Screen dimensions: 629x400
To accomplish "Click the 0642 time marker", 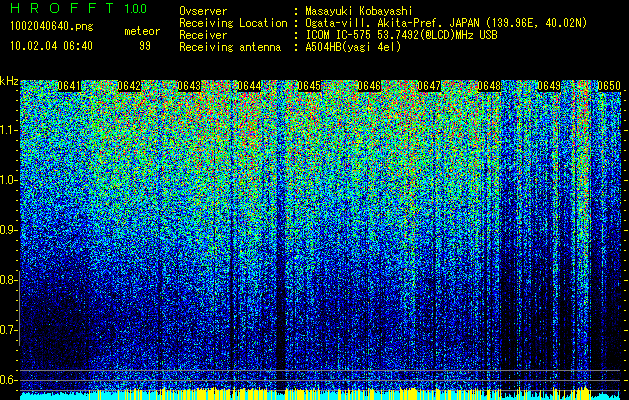I will click(x=129, y=86).
